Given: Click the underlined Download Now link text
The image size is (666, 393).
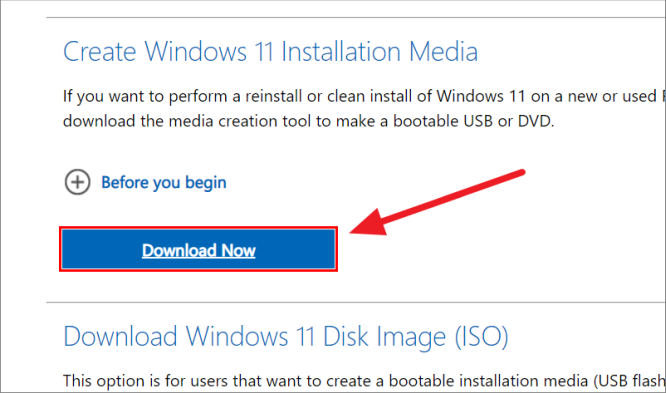Looking at the screenshot, I should pyautogui.click(x=198, y=250).
